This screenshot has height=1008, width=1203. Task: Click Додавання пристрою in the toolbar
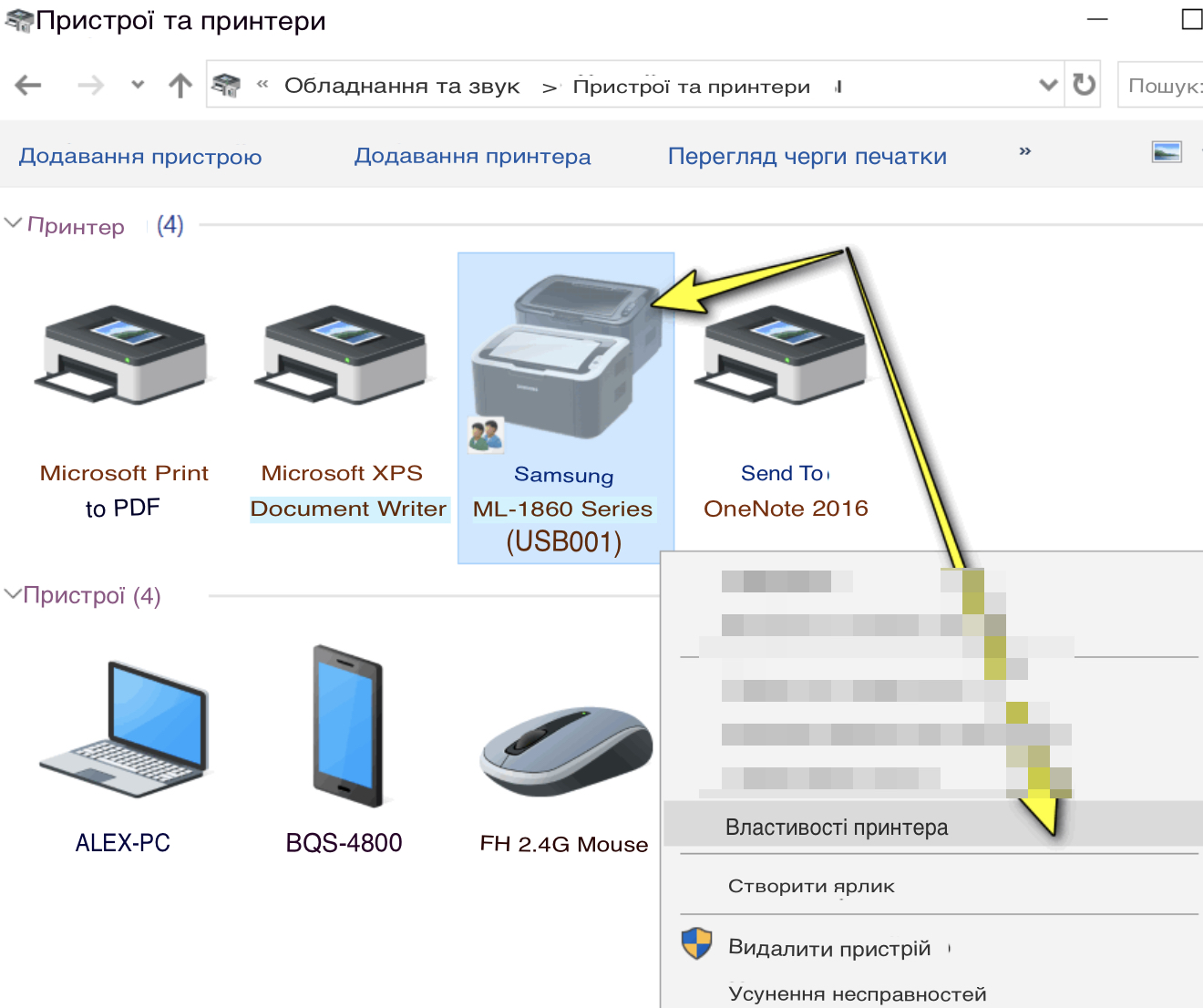click(x=140, y=157)
